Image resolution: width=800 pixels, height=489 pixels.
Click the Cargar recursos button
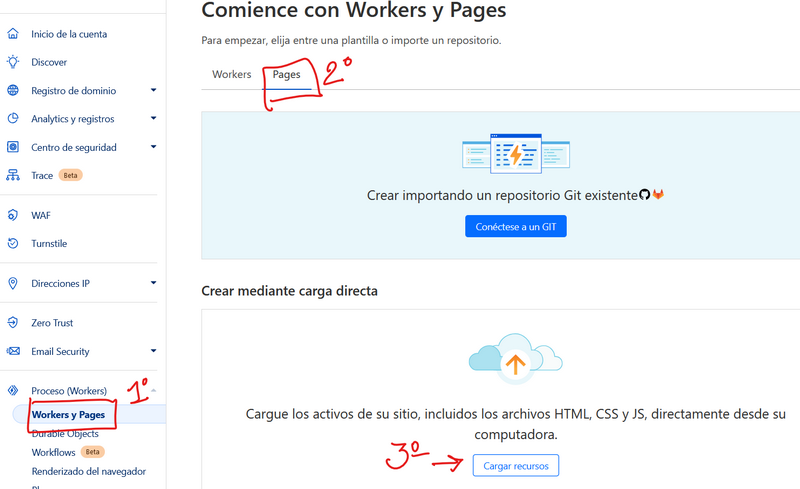[516, 466]
